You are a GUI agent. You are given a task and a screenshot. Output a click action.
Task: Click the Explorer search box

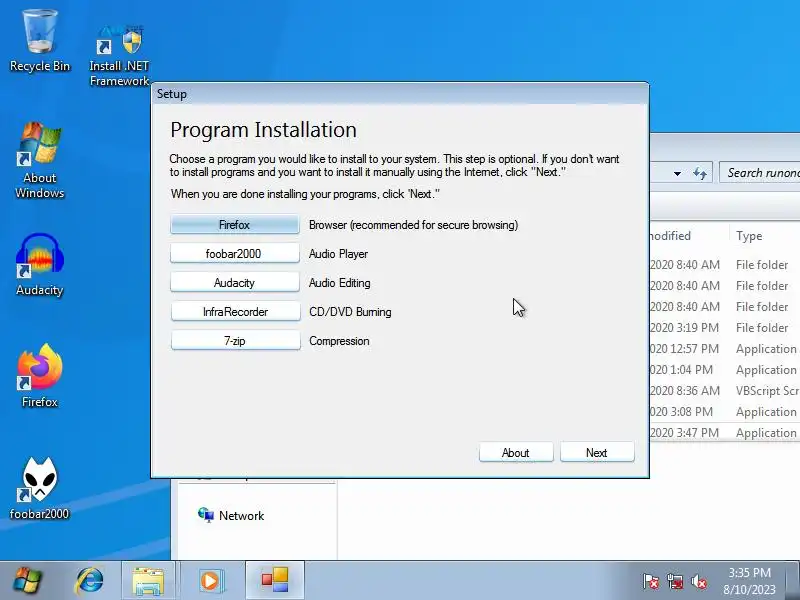760,172
